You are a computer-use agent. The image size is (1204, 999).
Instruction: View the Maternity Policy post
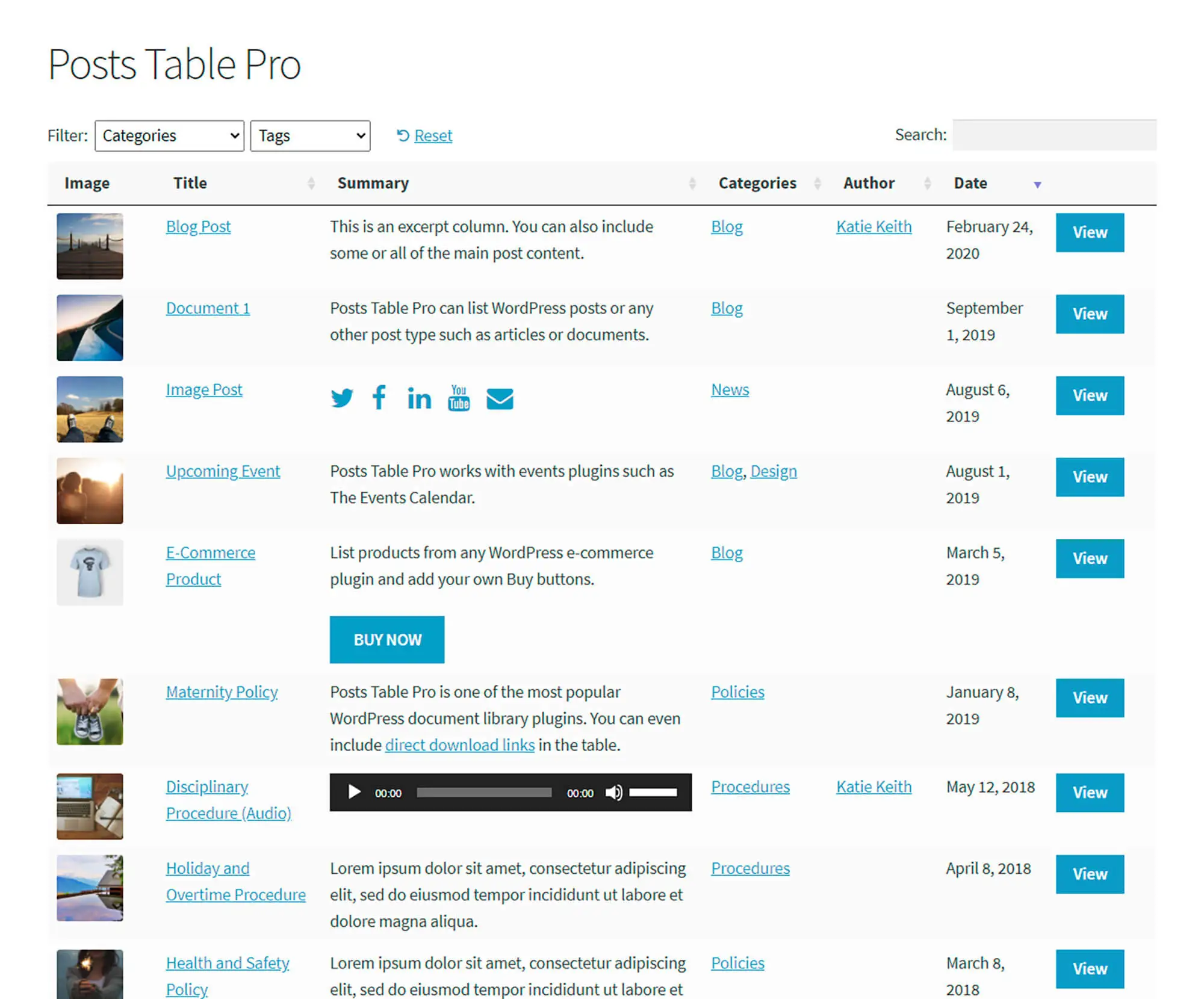click(x=1089, y=697)
